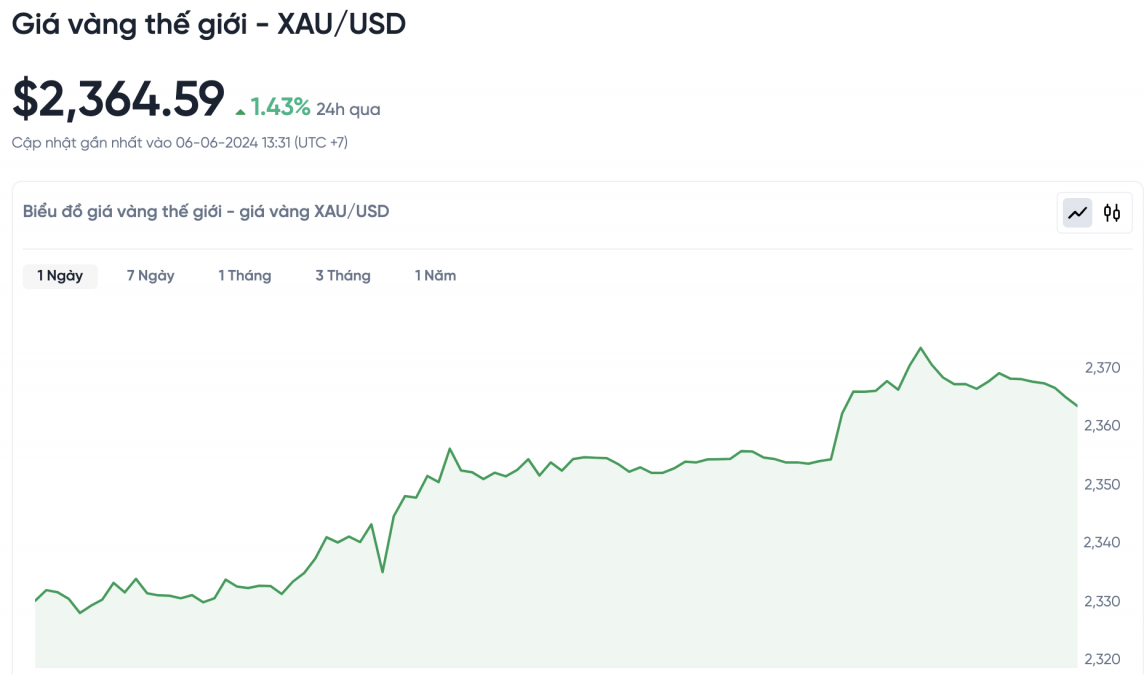Screen dimensions: 1144x674
Task: Click the 1.43% change percentage
Action: 280,108
